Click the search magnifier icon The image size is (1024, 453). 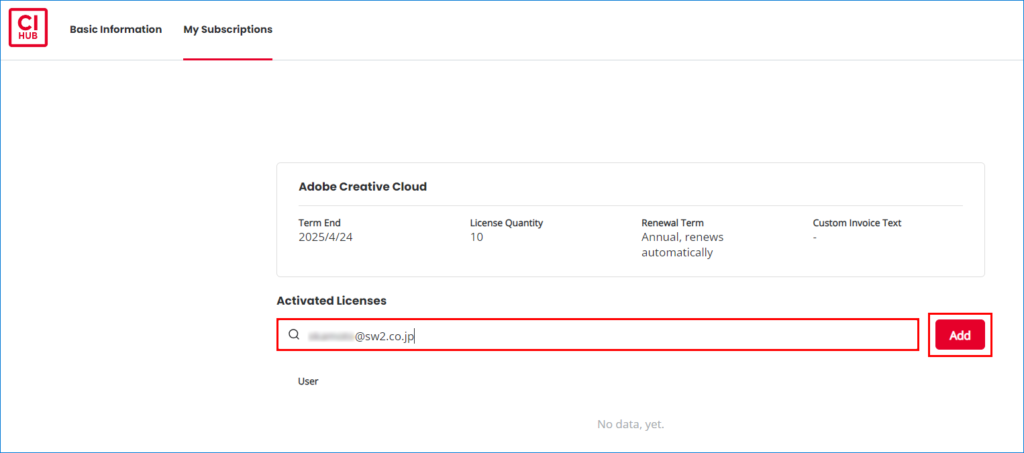(293, 335)
